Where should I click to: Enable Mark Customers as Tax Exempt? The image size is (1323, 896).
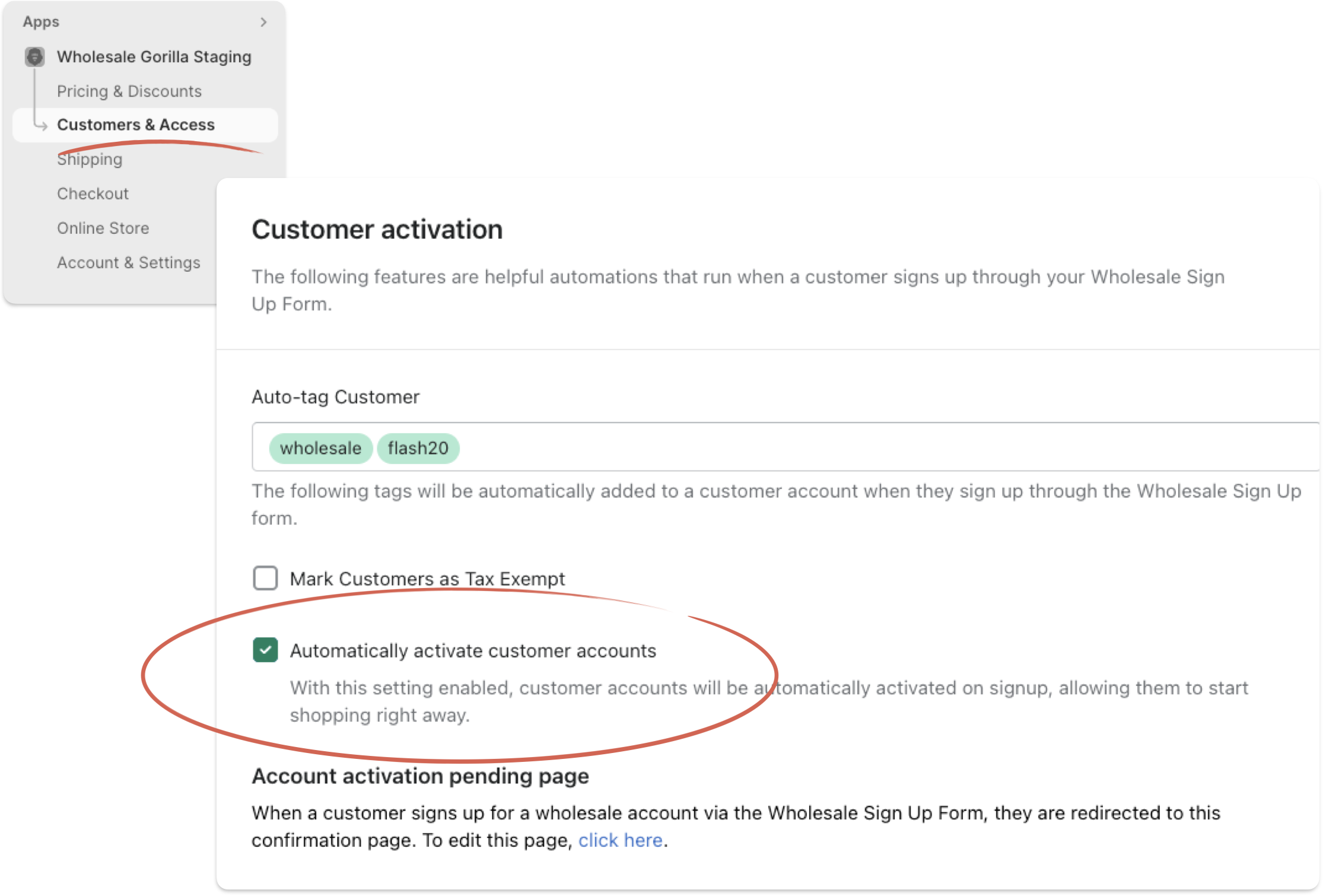click(x=265, y=578)
